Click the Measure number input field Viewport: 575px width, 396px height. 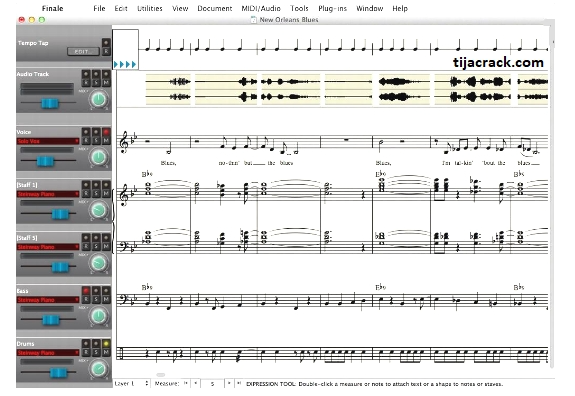point(212,384)
